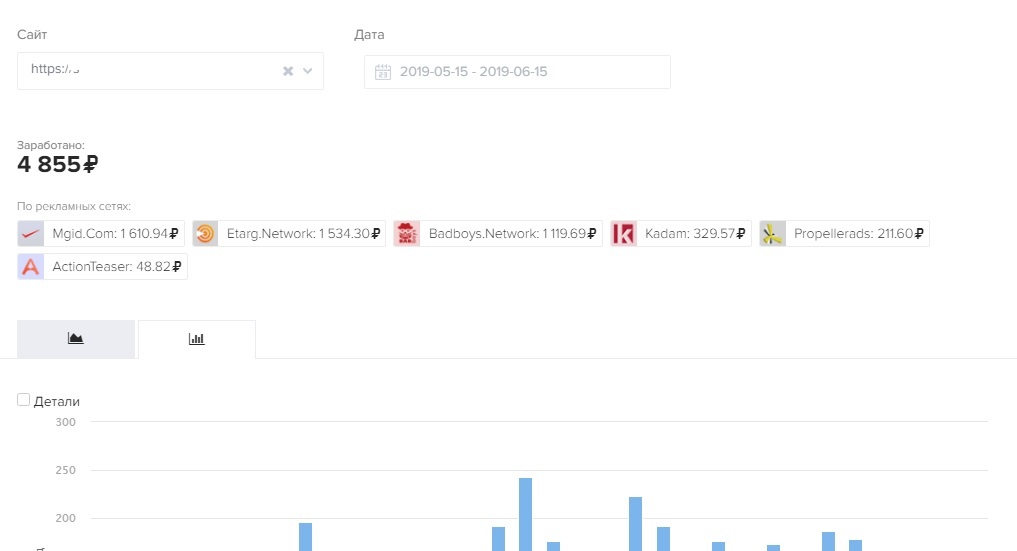Viewport: 1017px width, 551px height.
Task: Click the По рекламных сетях heading
Action: 74,206
